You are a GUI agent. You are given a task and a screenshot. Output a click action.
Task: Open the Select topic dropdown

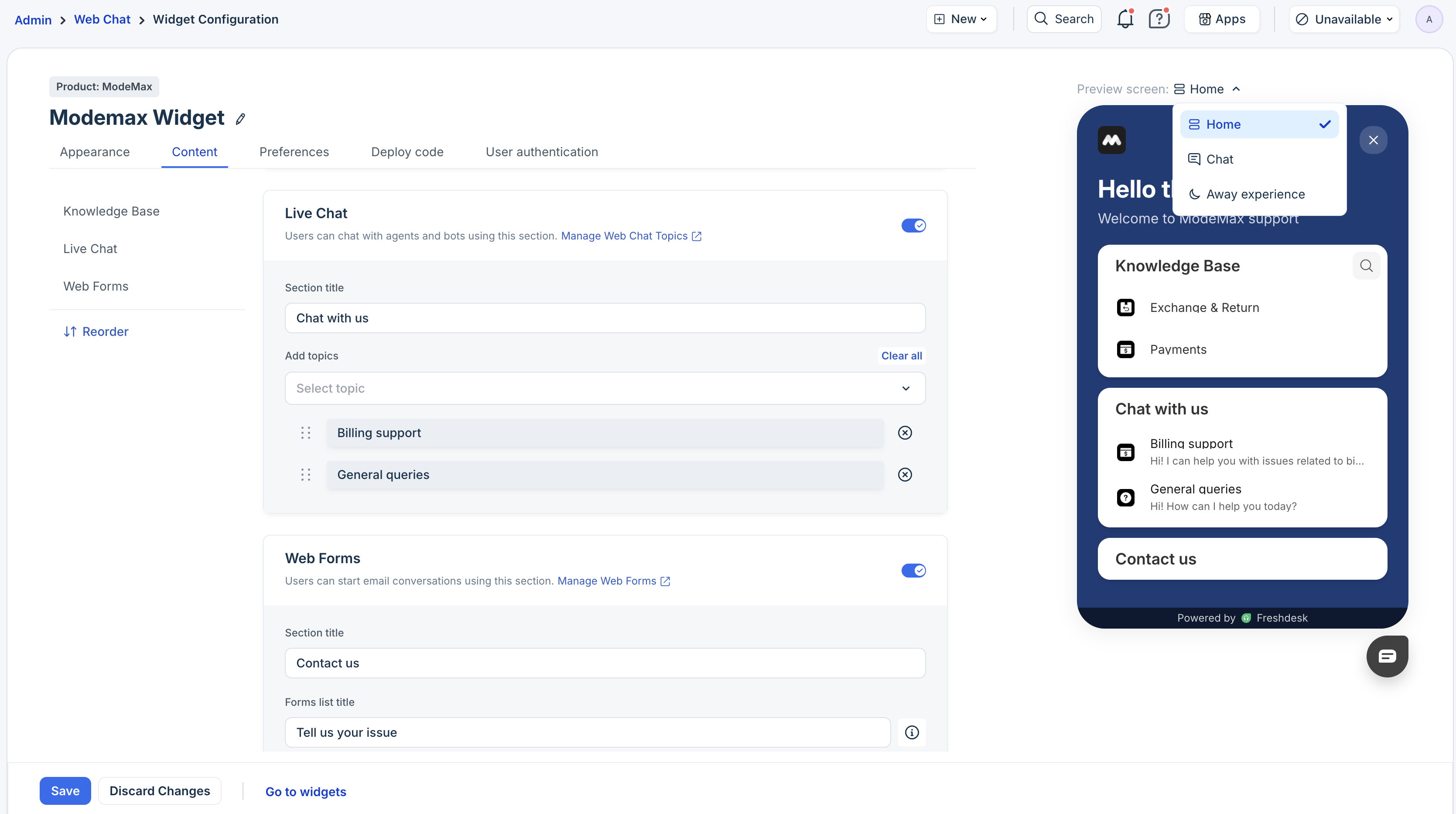(x=605, y=388)
